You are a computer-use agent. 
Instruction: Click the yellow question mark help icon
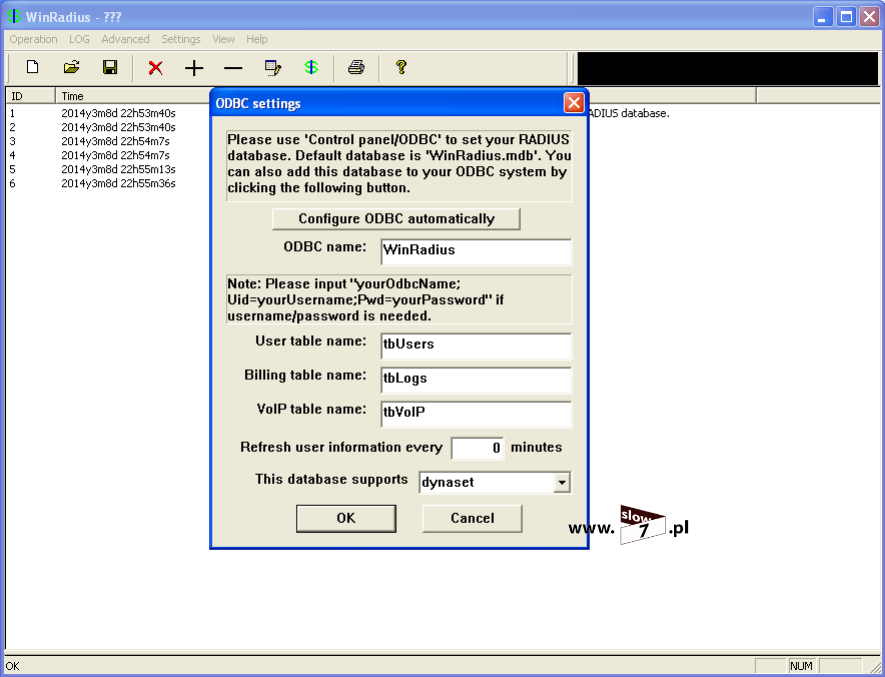(401, 67)
